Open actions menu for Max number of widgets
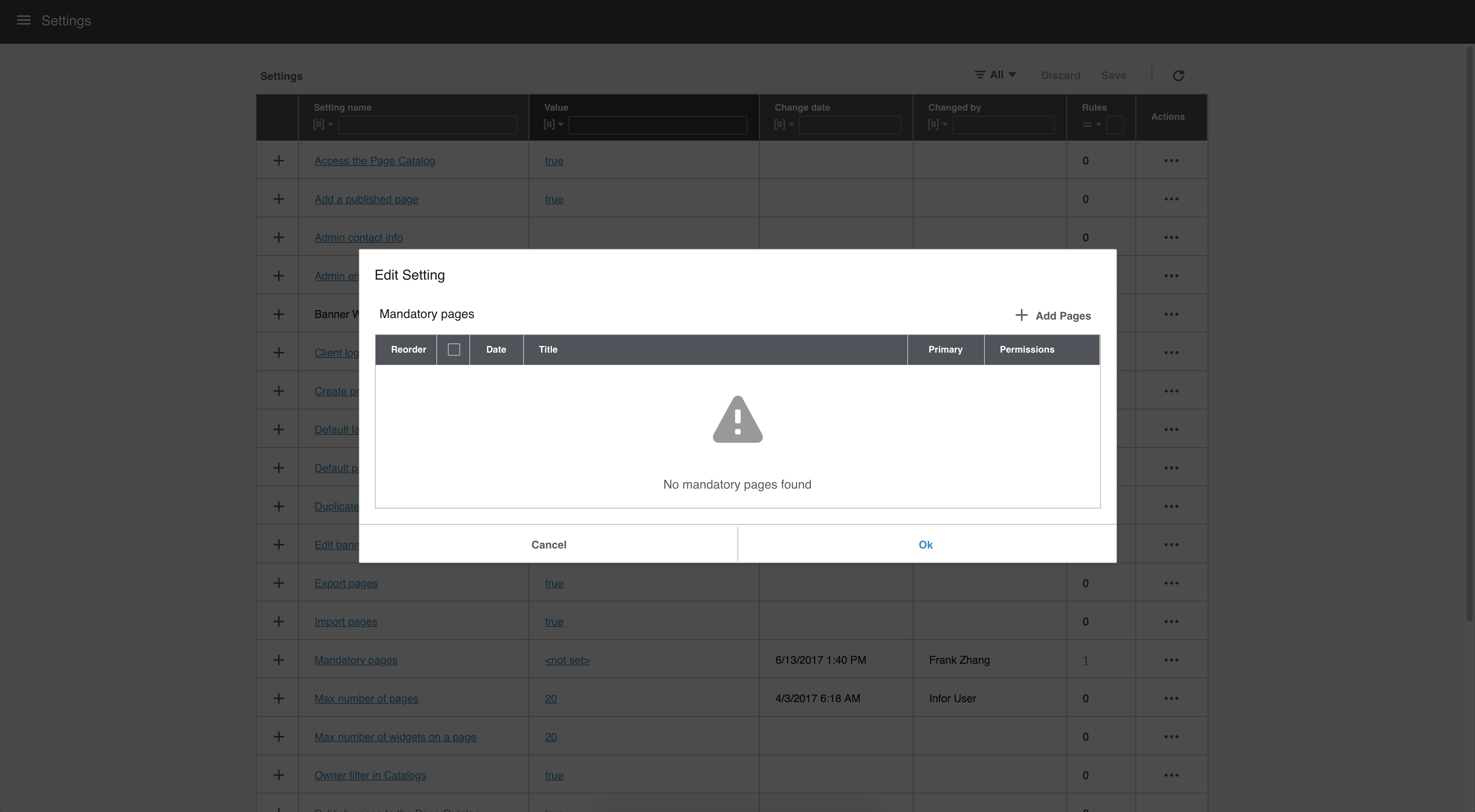 (1171, 736)
